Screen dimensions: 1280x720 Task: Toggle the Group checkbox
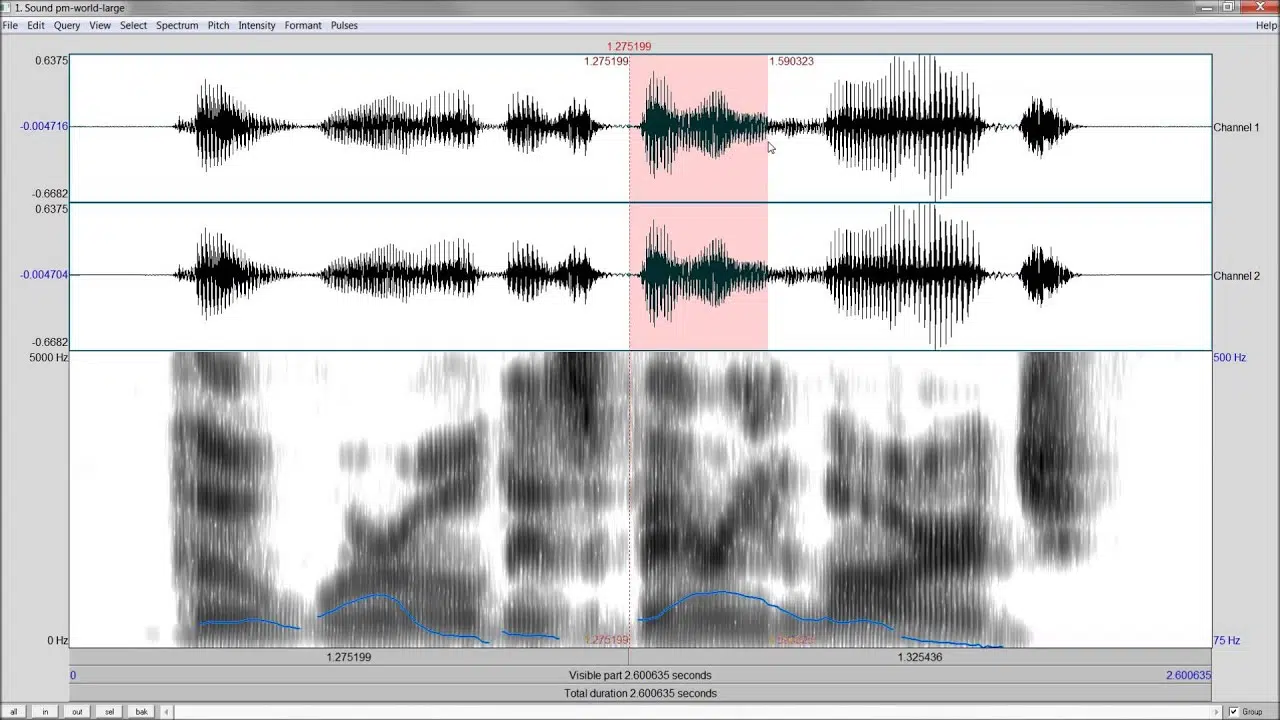(x=1233, y=712)
